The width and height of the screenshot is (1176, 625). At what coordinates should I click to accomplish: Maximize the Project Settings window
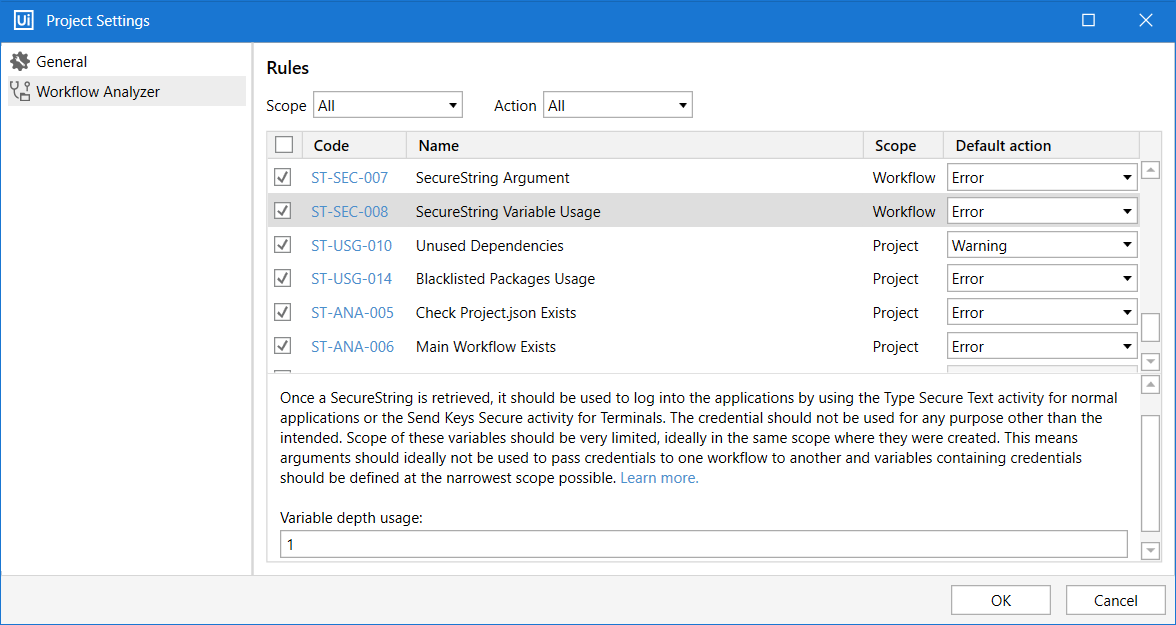pos(1089,20)
